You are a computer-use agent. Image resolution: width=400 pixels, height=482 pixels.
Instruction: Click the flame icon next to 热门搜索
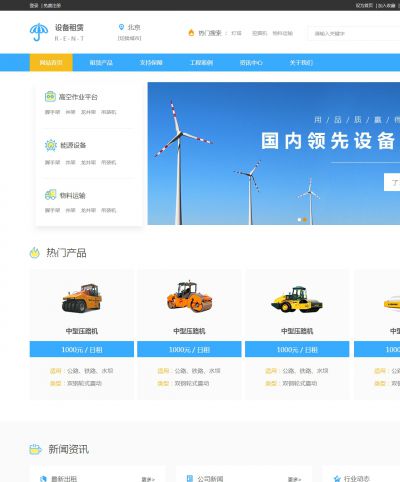pyautogui.click(x=191, y=33)
